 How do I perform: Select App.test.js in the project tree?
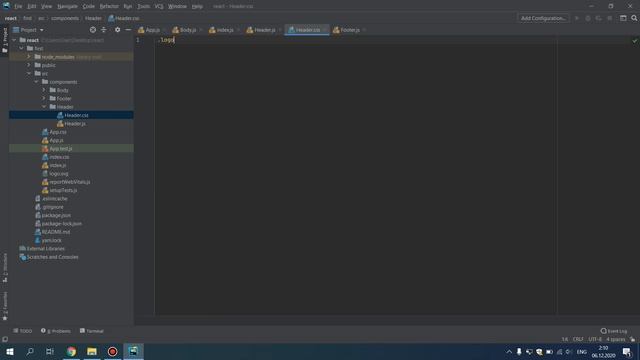coord(61,149)
